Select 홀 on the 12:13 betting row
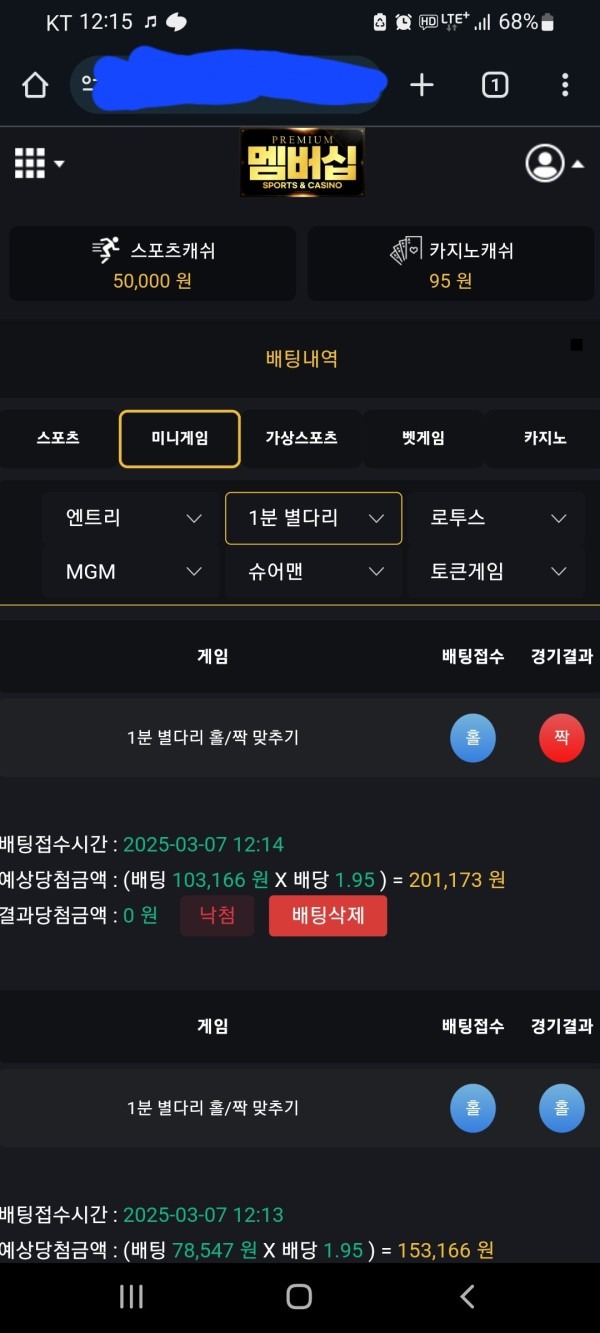Image resolution: width=600 pixels, height=1333 pixels. 473,1108
